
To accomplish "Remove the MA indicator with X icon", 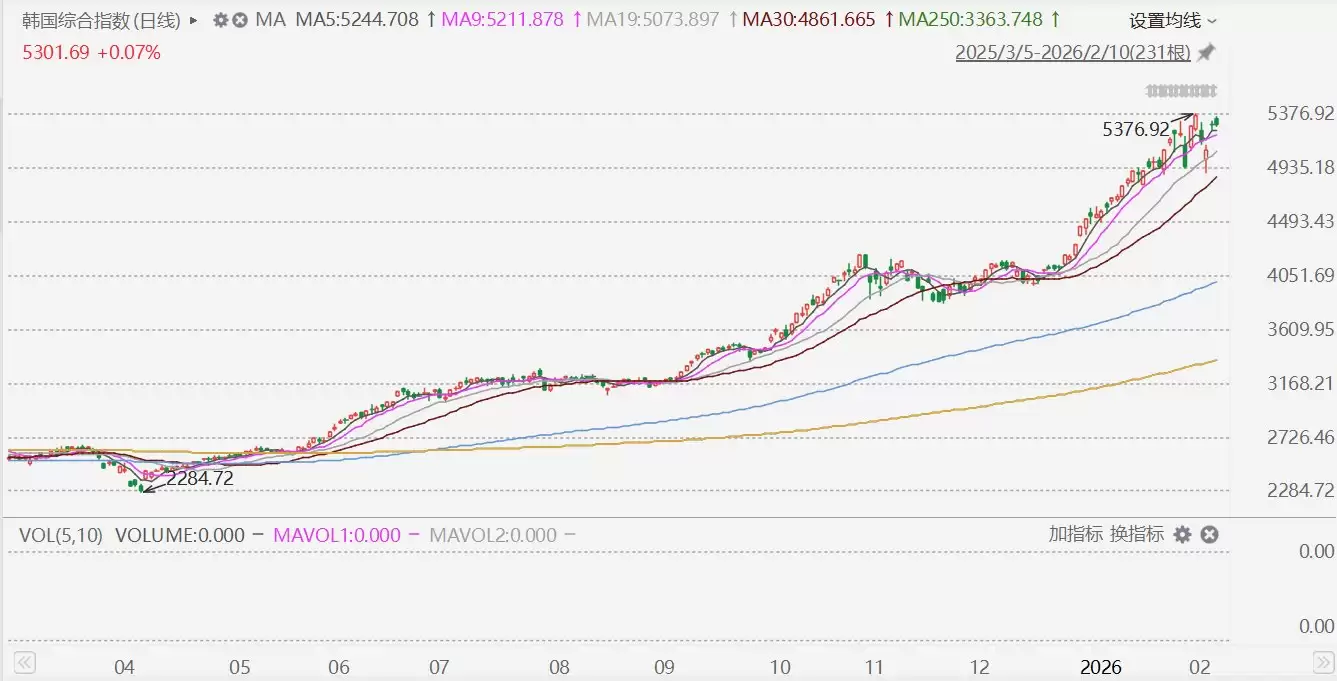I will coord(240,20).
